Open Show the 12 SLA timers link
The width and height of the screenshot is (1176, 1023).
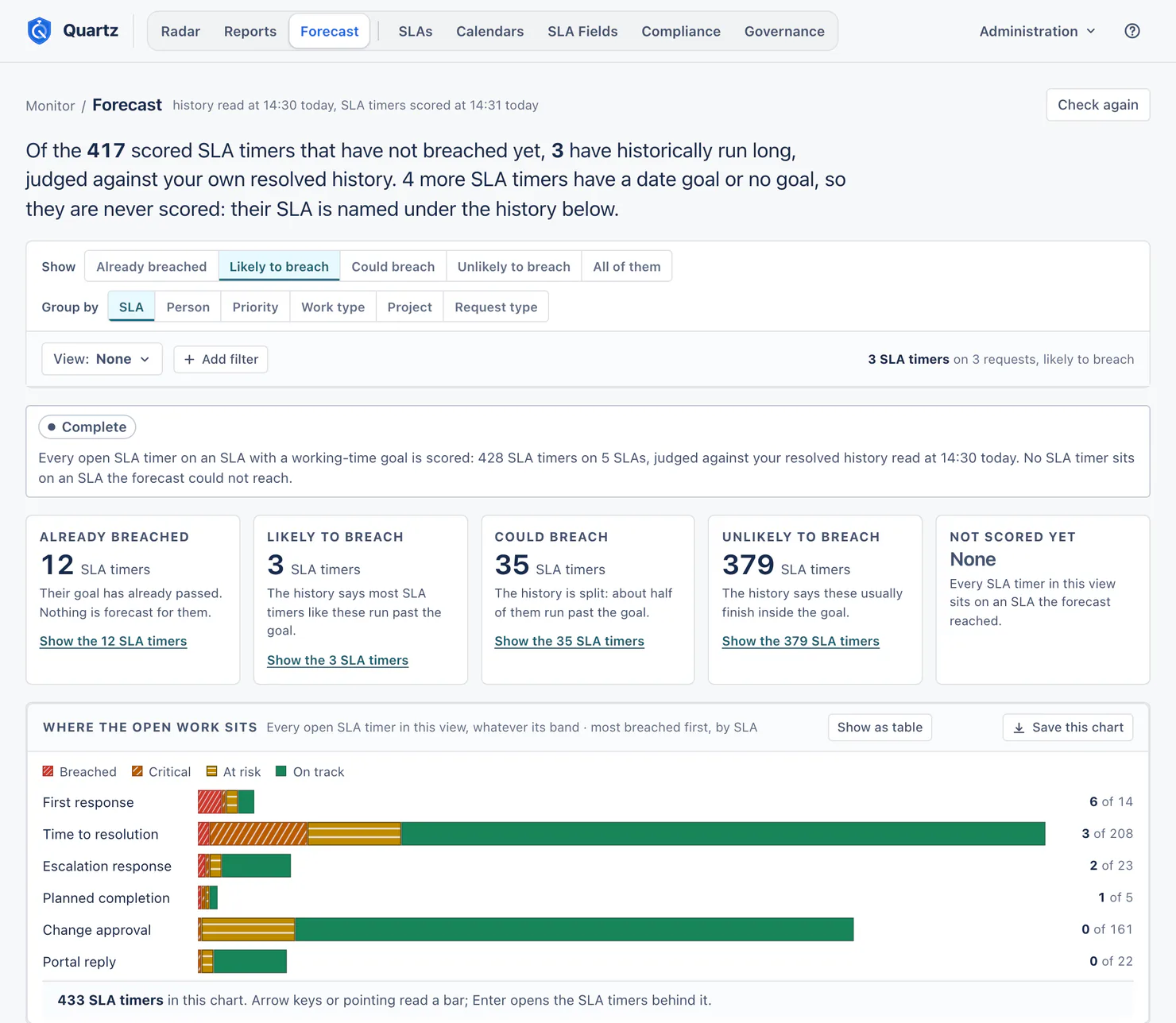(114, 641)
